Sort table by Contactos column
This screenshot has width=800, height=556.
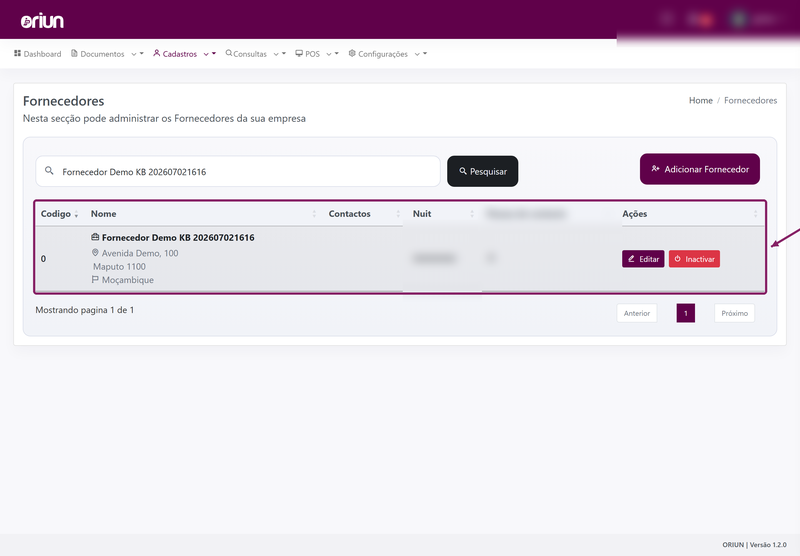[x=364, y=214]
